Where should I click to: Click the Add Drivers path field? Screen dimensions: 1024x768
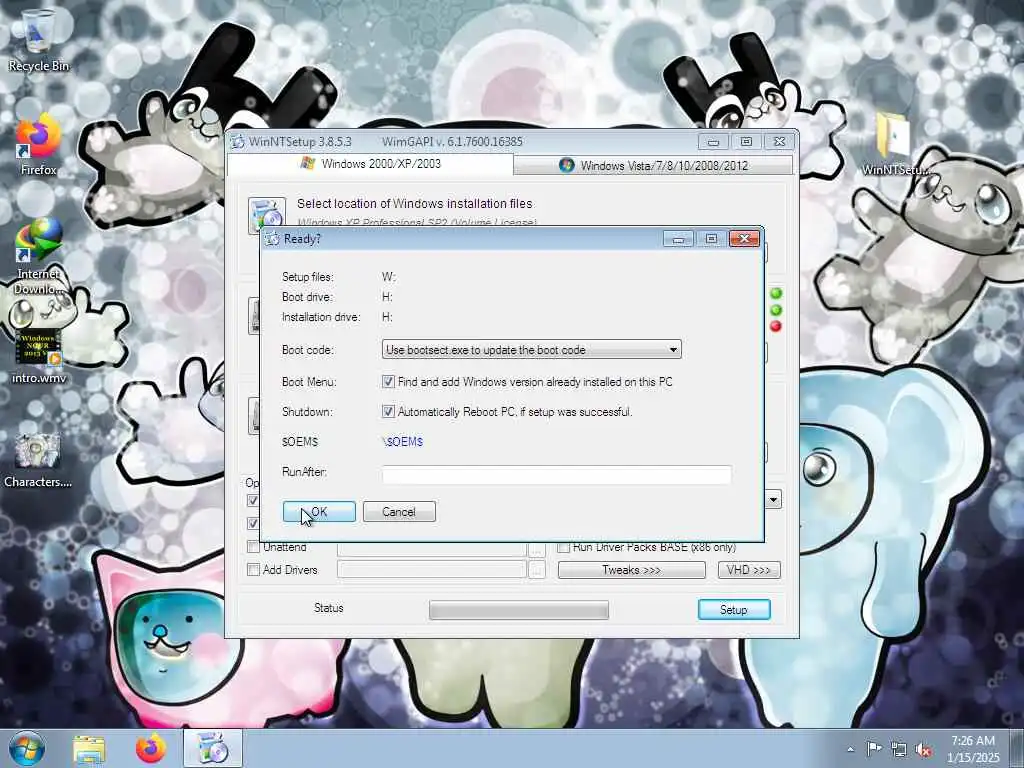click(x=432, y=569)
